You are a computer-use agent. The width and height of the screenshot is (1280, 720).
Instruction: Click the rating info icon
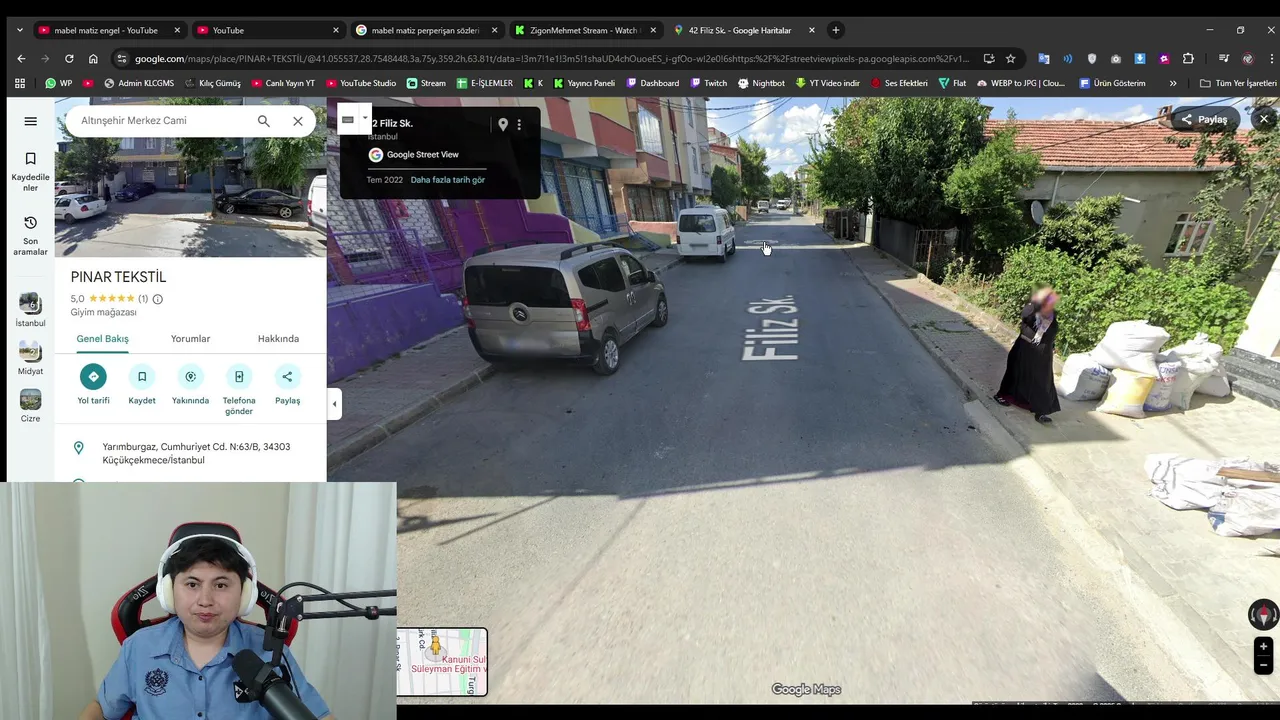tap(157, 299)
